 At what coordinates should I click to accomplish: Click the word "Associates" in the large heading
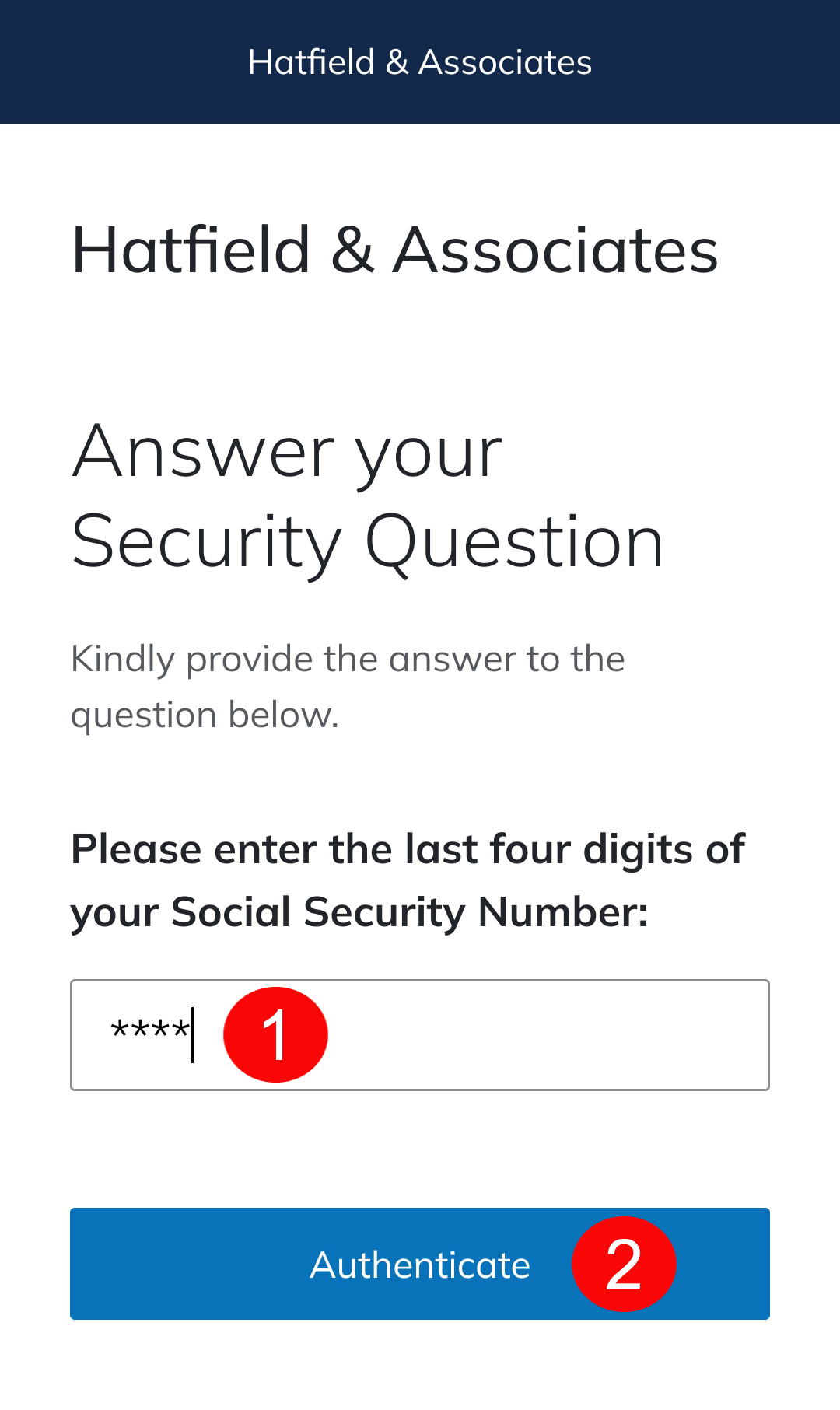[x=555, y=250]
